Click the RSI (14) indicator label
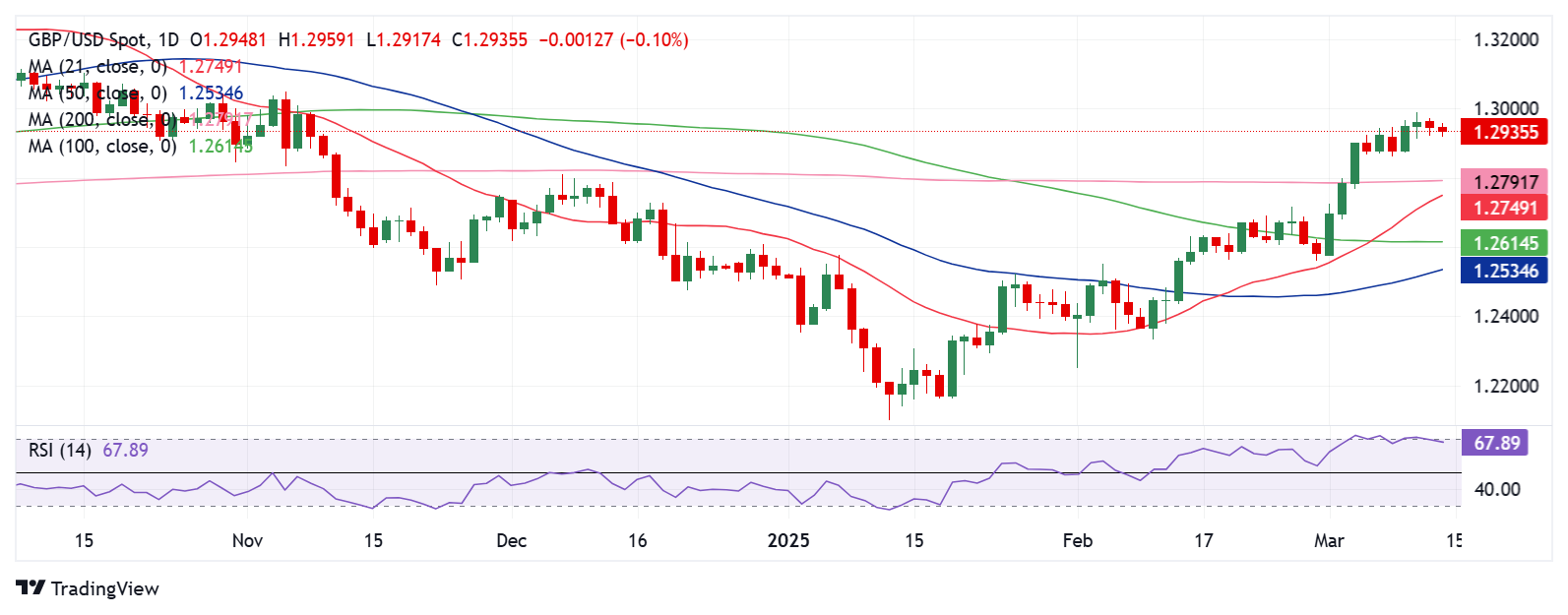This screenshot has width=1568, height=615. tap(59, 450)
